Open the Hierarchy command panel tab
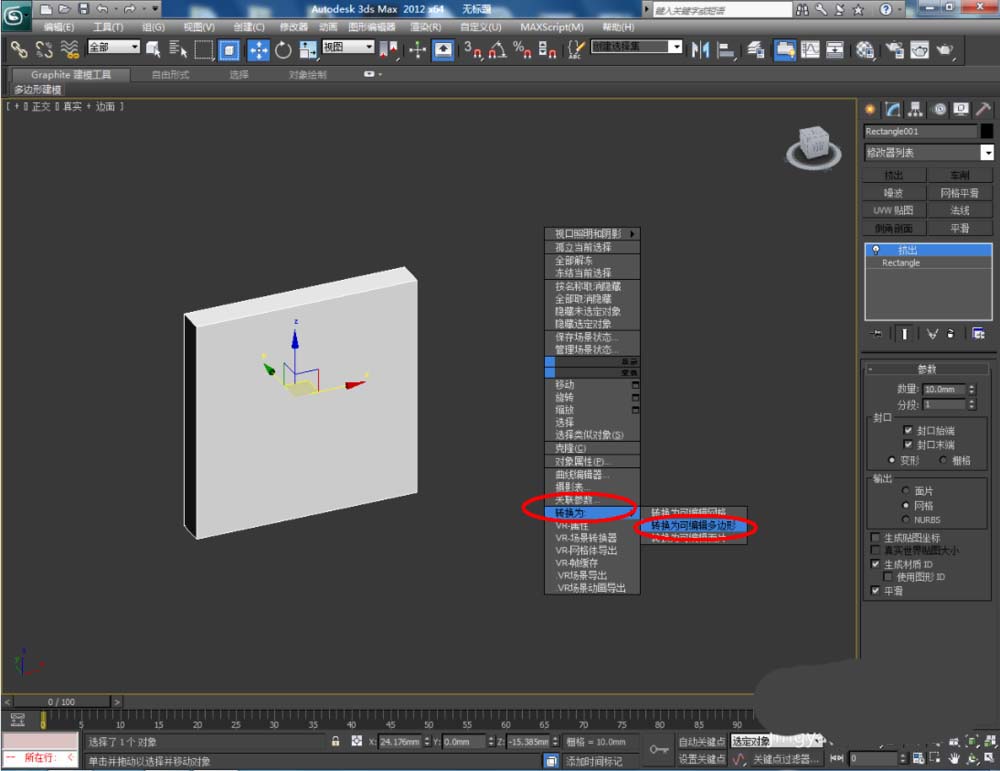This screenshot has width=1000, height=771. click(x=916, y=109)
